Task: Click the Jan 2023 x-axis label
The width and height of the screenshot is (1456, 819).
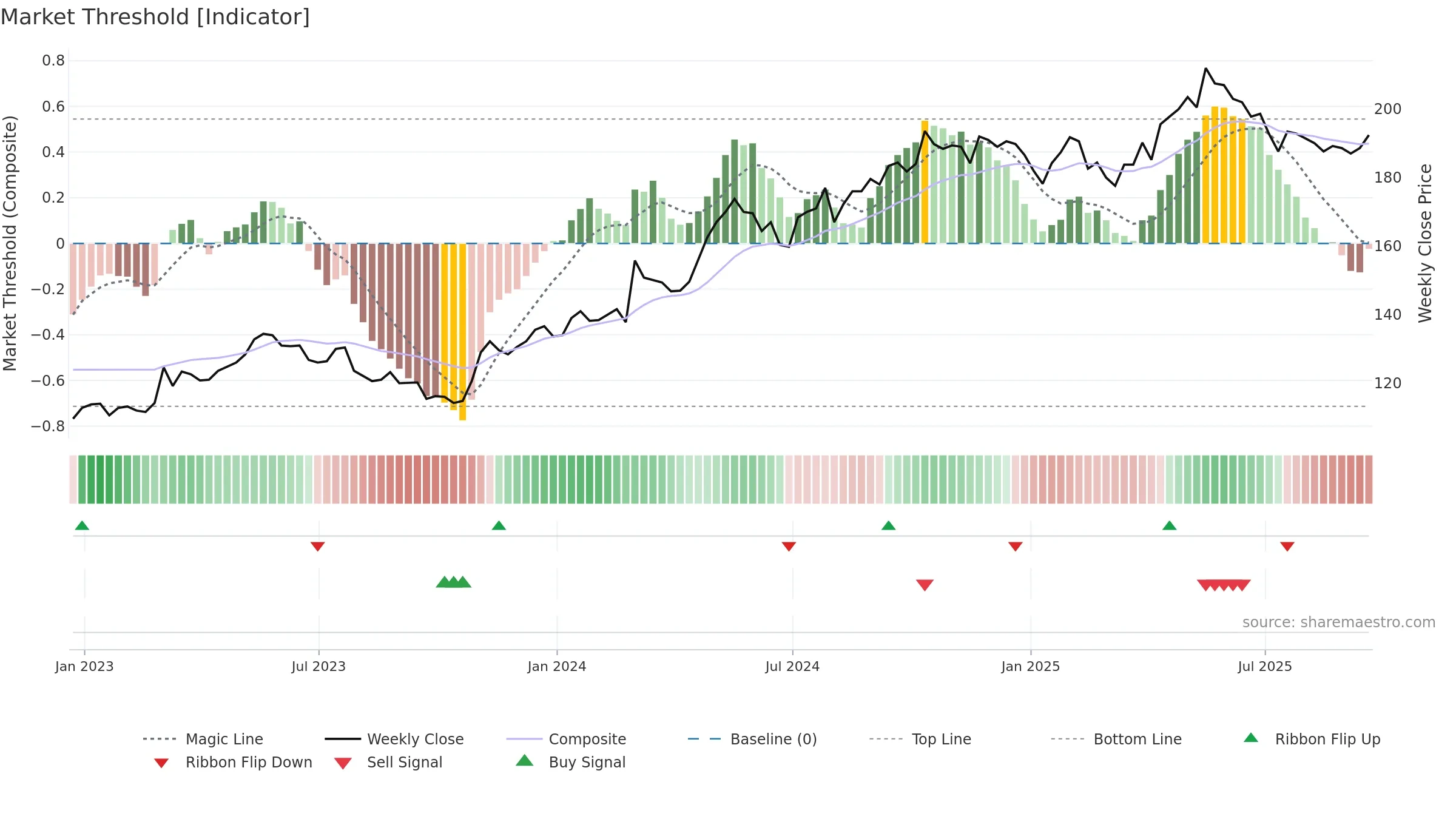Action: pyautogui.click(x=84, y=667)
